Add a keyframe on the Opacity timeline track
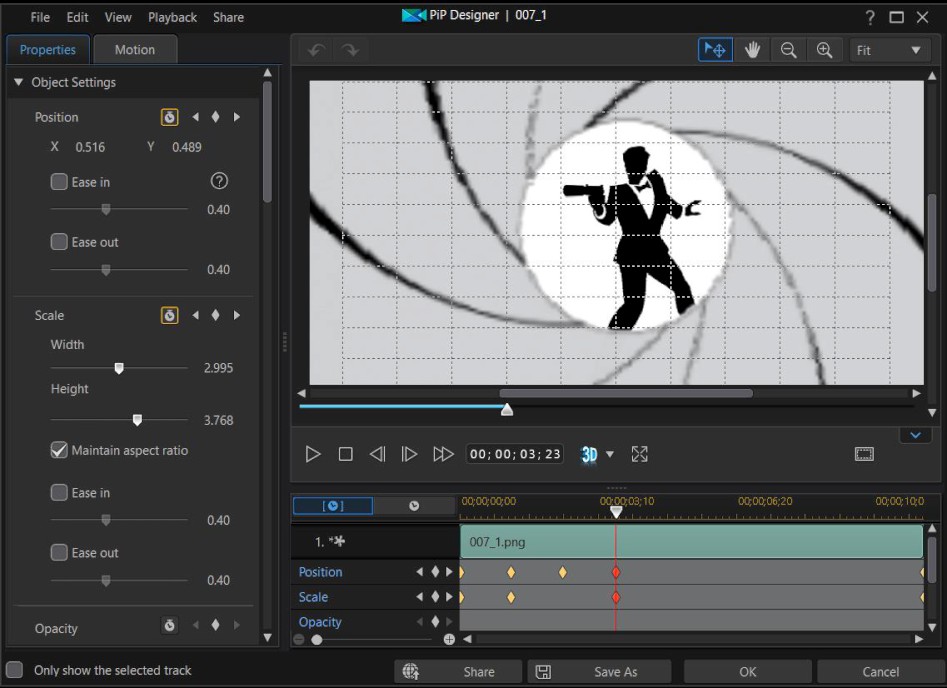The height and width of the screenshot is (688, 947). (435, 622)
